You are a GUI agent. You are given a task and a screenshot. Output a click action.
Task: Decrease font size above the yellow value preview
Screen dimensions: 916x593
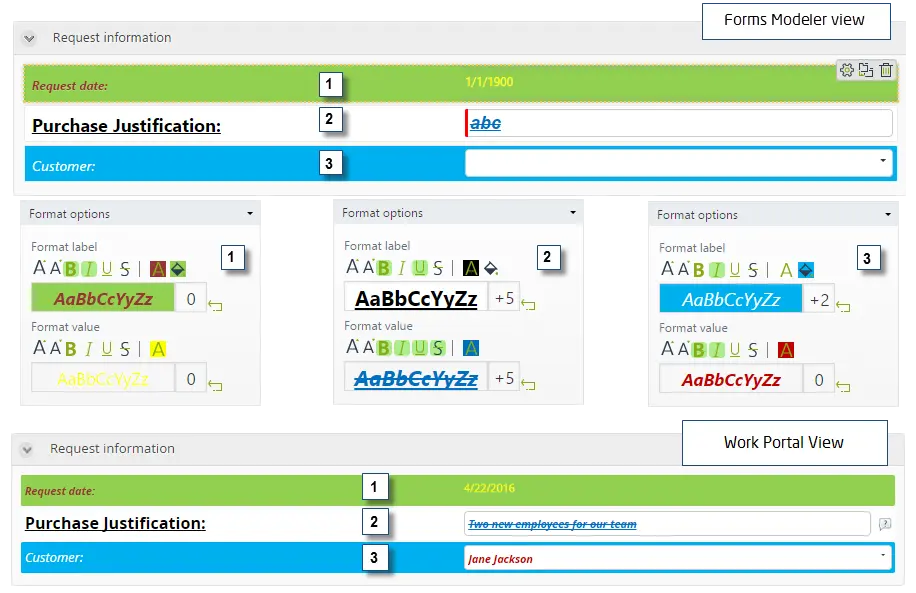click(x=55, y=349)
